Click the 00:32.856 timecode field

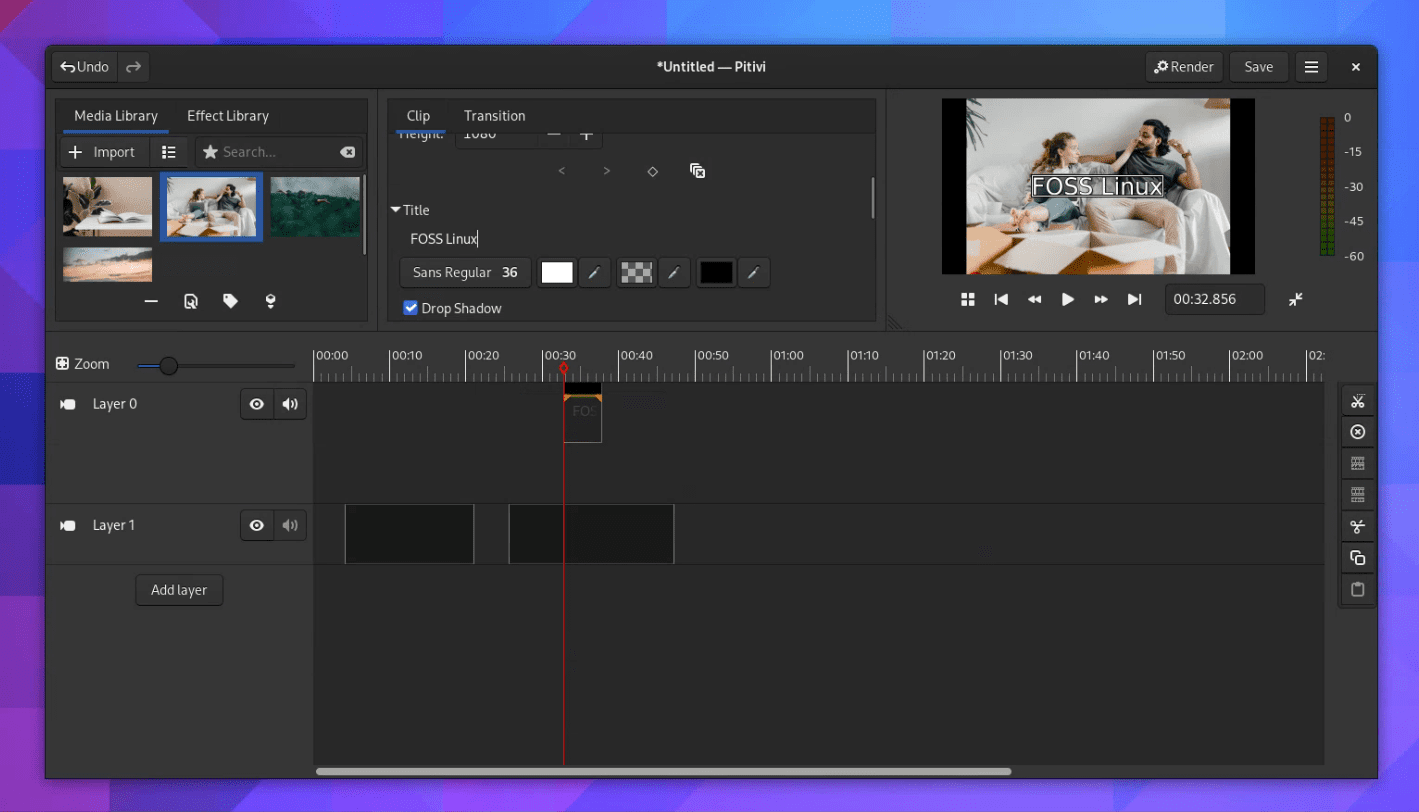pyautogui.click(x=1214, y=299)
